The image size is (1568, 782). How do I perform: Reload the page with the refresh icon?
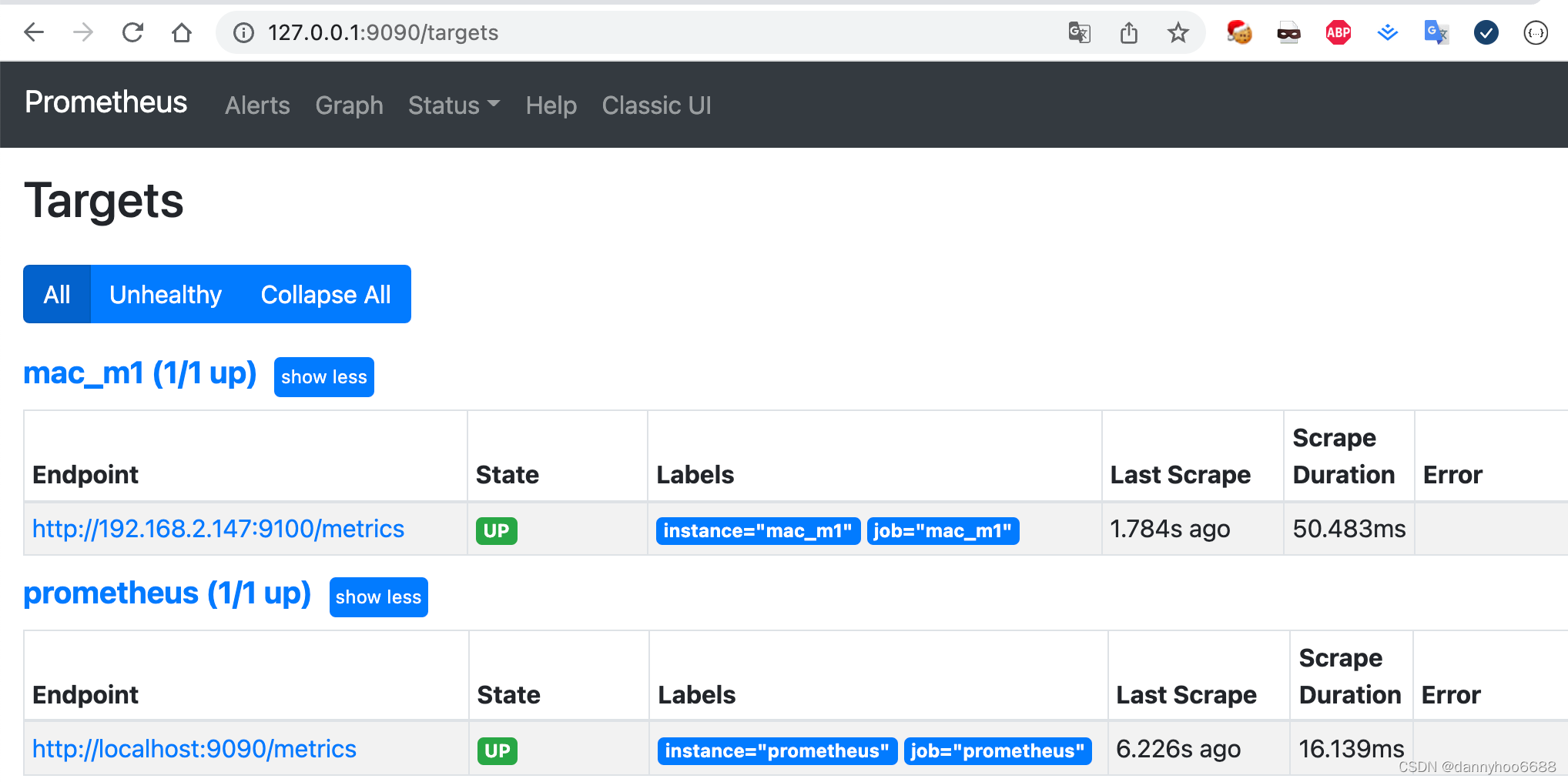(132, 32)
